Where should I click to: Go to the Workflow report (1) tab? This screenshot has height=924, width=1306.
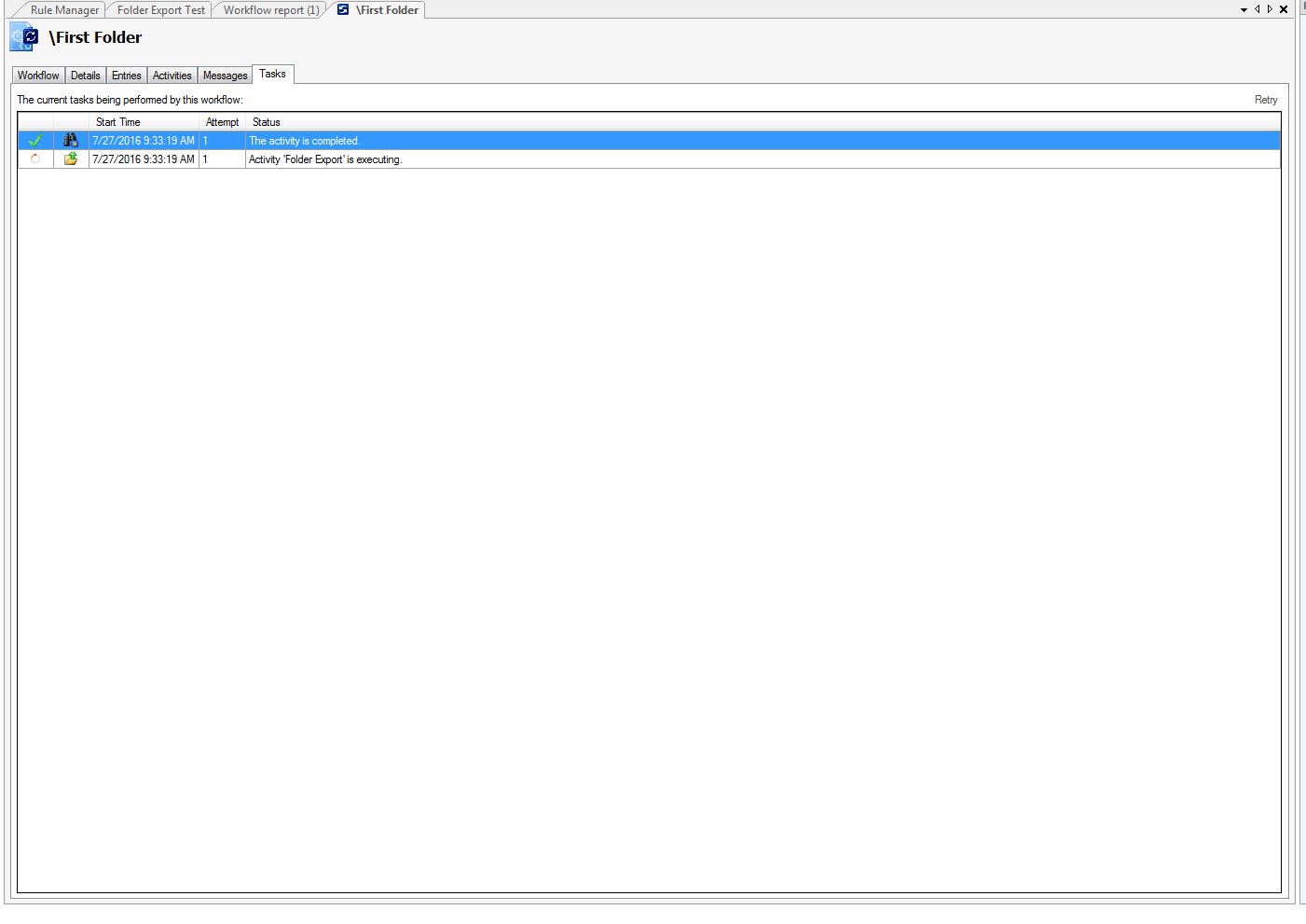click(x=271, y=10)
